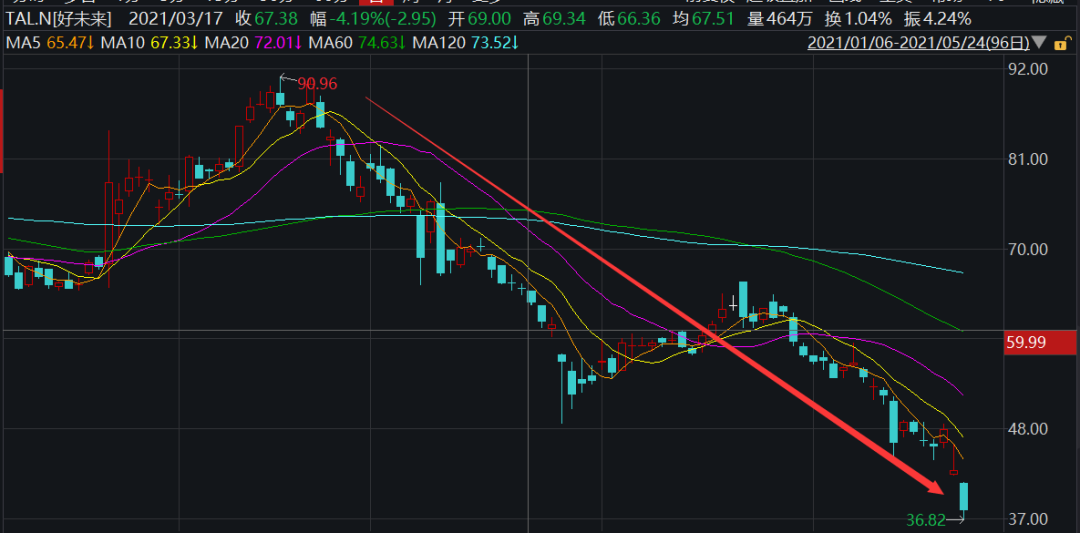This screenshot has width=1080, height=533.
Task: Select the last cyan candlestick near 36.82
Action: (965, 496)
